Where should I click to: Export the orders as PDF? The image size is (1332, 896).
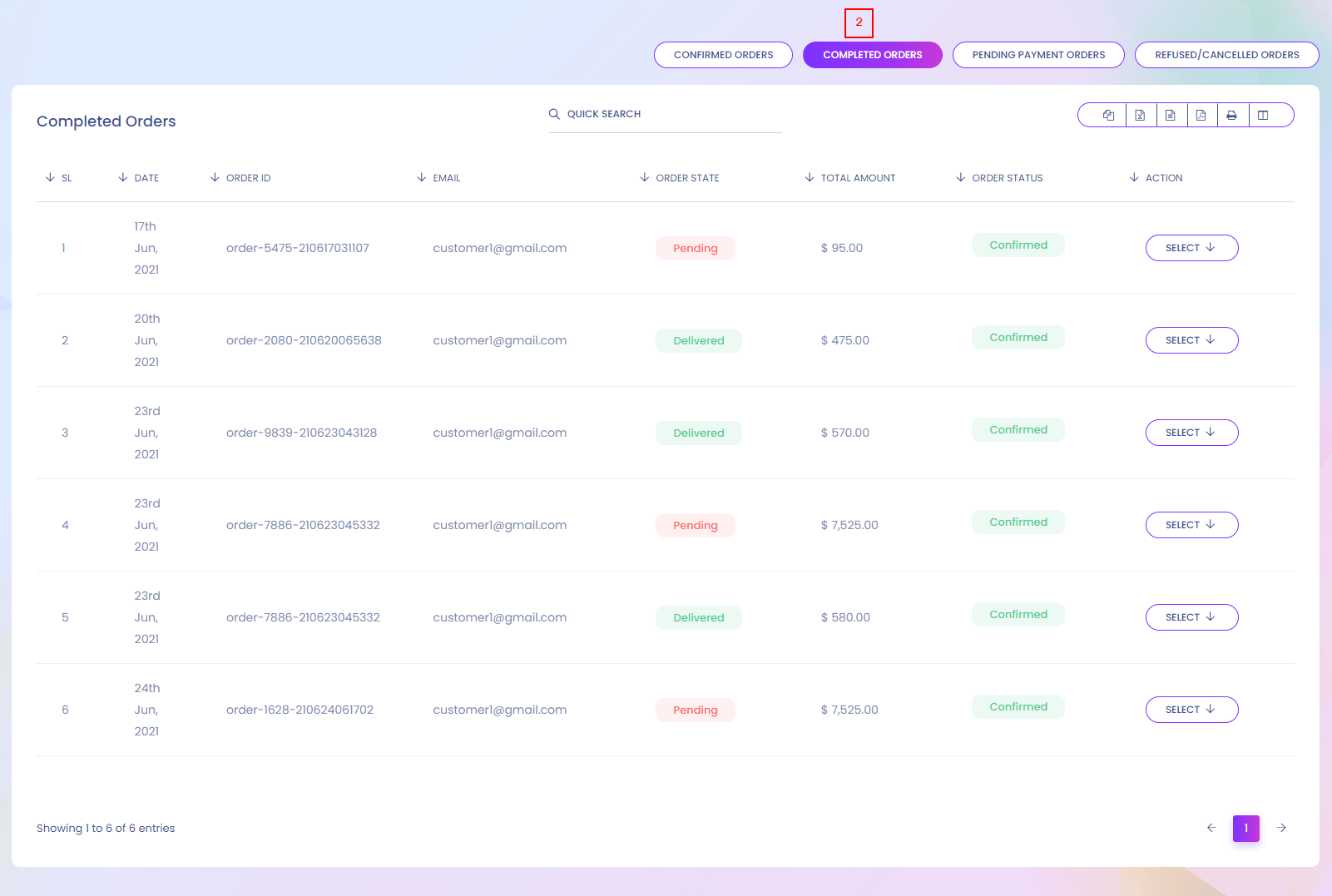[1201, 116]
